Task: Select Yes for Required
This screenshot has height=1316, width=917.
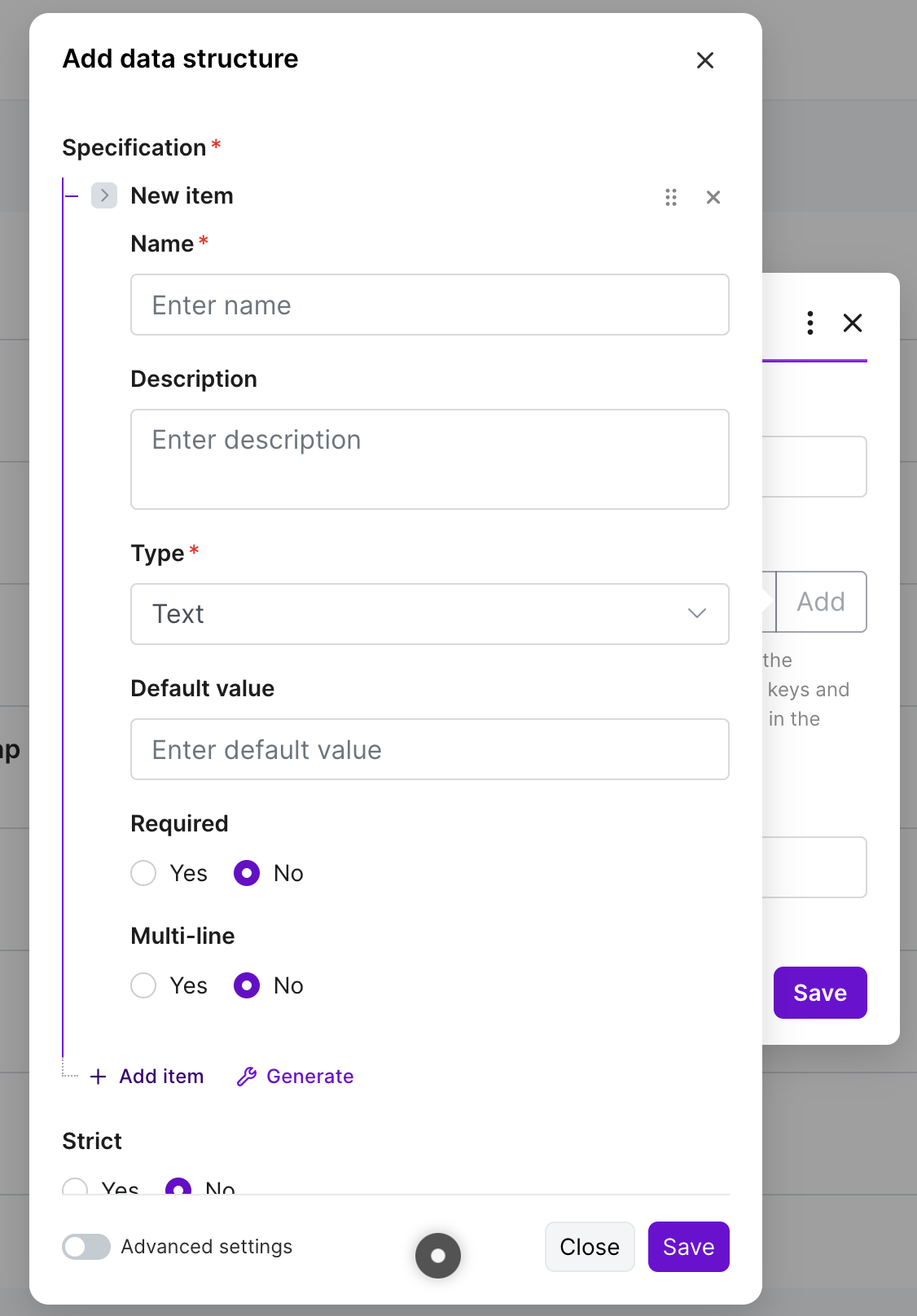Action: coord(143,873)
